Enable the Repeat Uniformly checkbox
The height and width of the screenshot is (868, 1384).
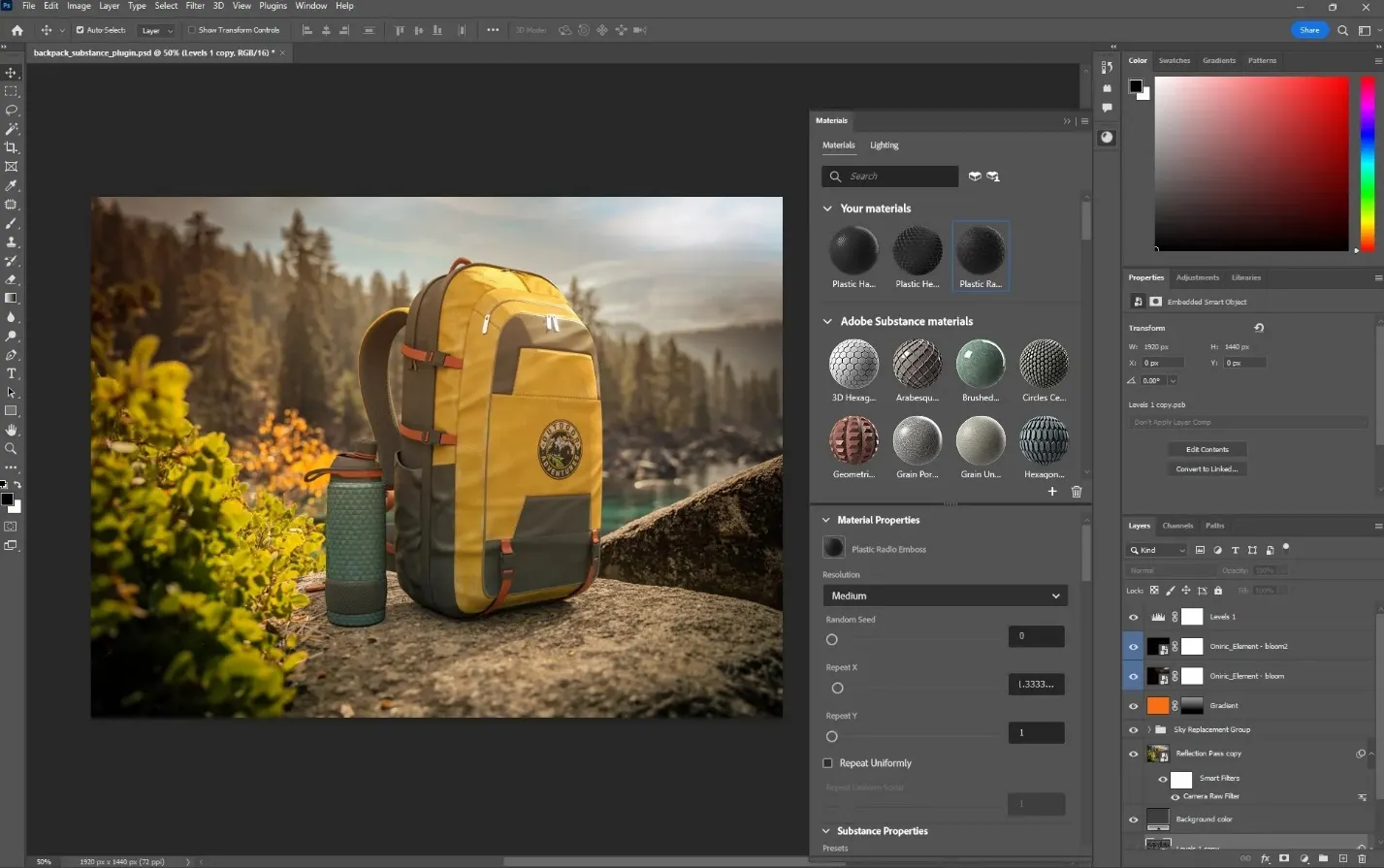pyautogui.click(x=827, y=763)
